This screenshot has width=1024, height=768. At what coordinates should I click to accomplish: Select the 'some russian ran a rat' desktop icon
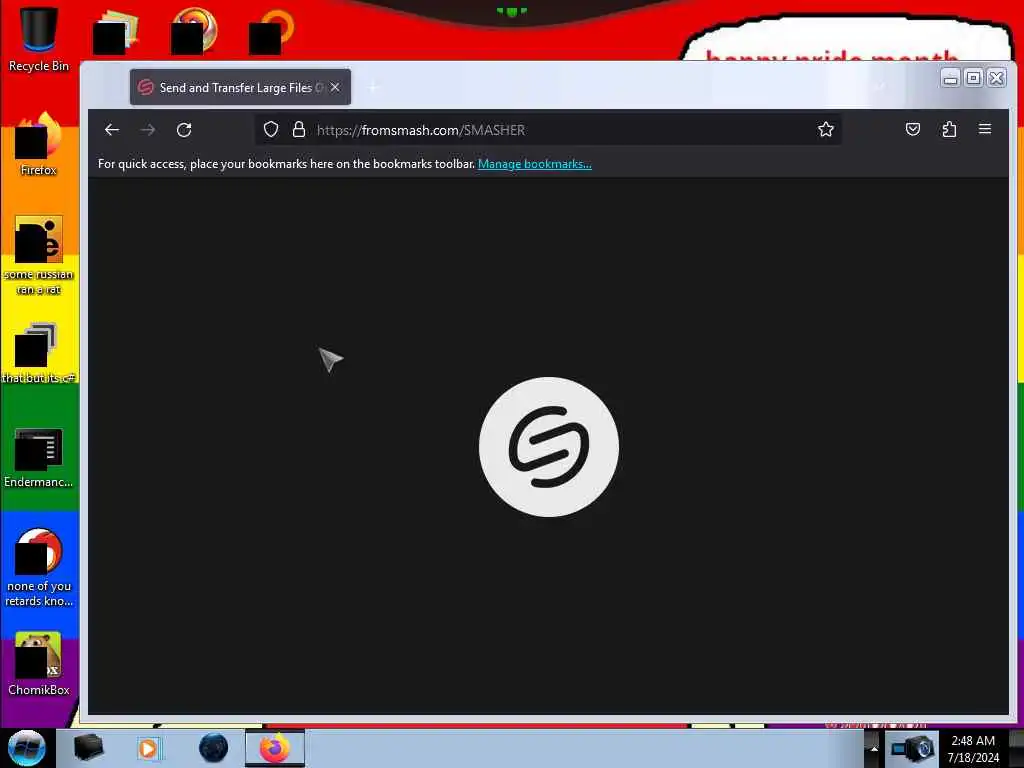coord(39,255)
